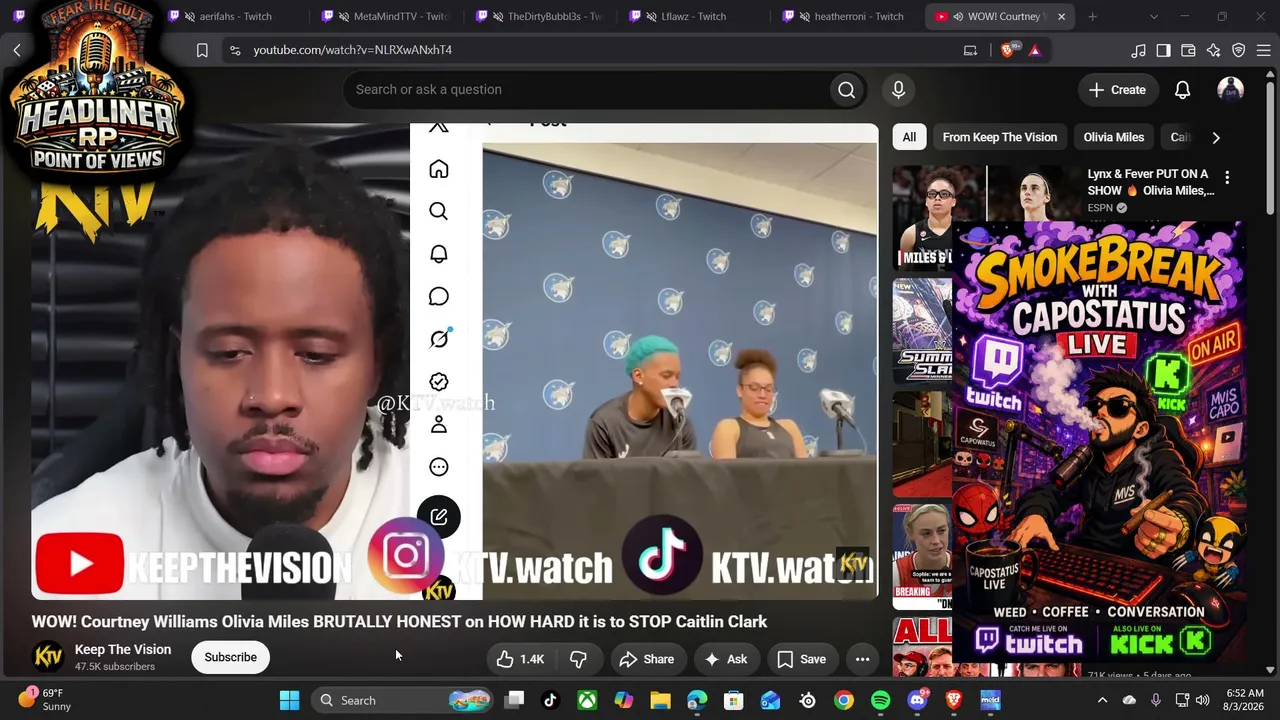1280x720 pixels.
Task: Open File Explorer from the taskbar
Action: click(660, 700)
